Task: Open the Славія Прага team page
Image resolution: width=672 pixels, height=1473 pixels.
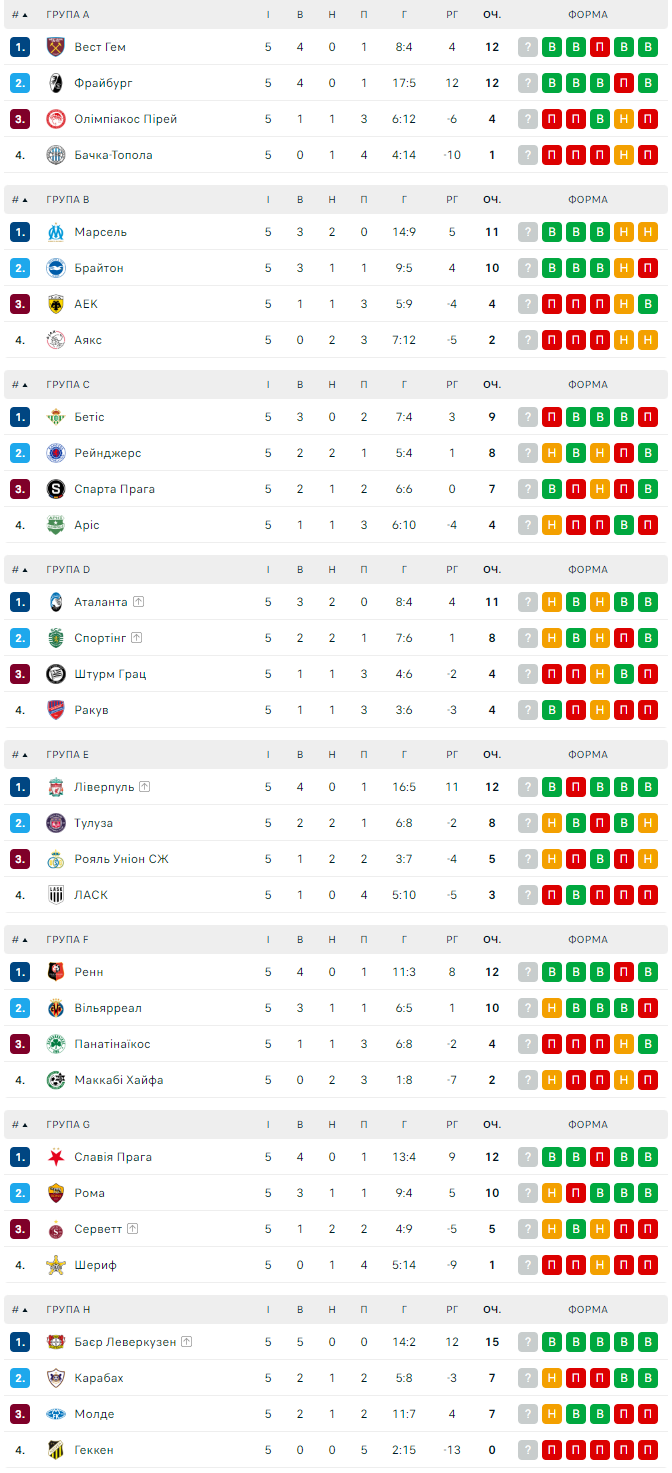Action: point(113,1157)
